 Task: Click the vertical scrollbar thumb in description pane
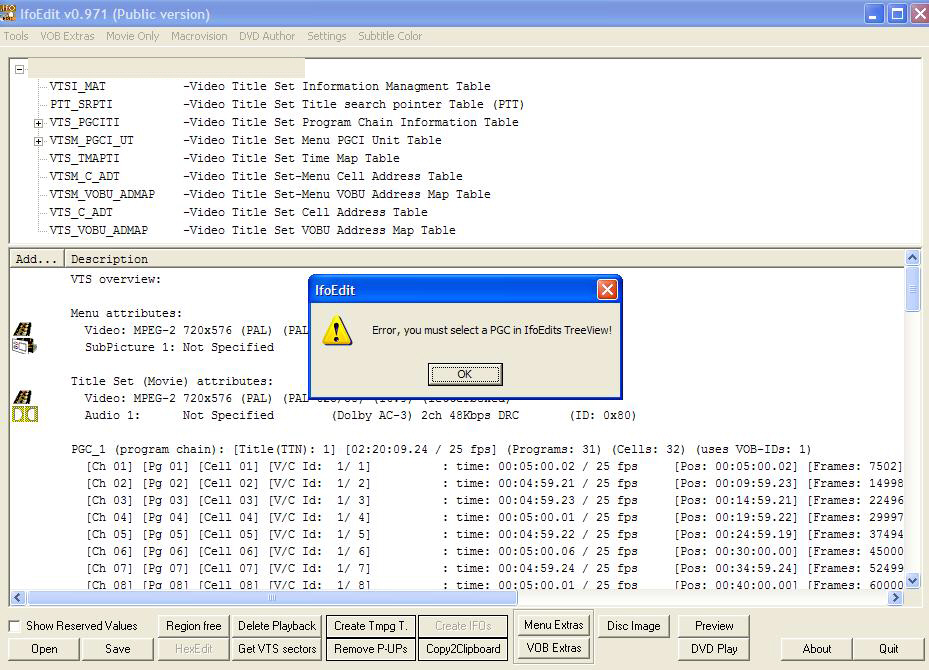tap(912, 288)
